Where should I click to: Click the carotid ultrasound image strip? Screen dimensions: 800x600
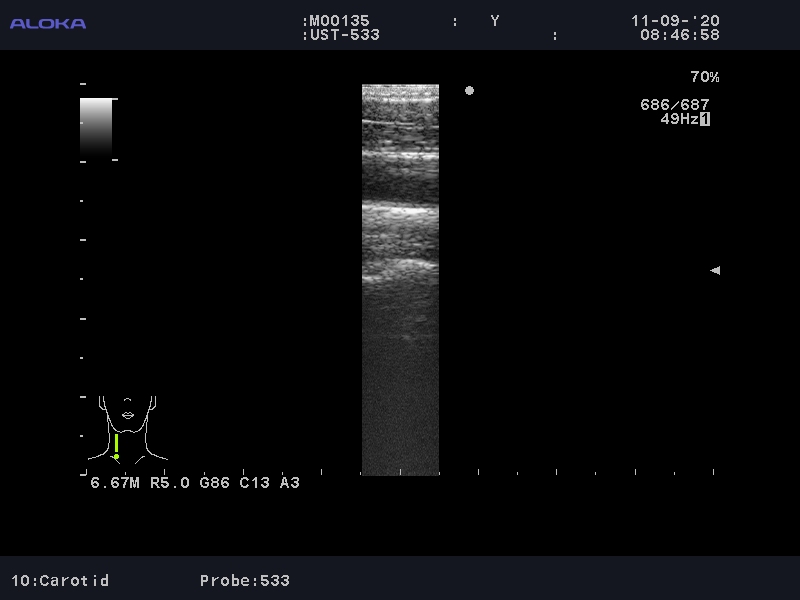tap(400, 279)
